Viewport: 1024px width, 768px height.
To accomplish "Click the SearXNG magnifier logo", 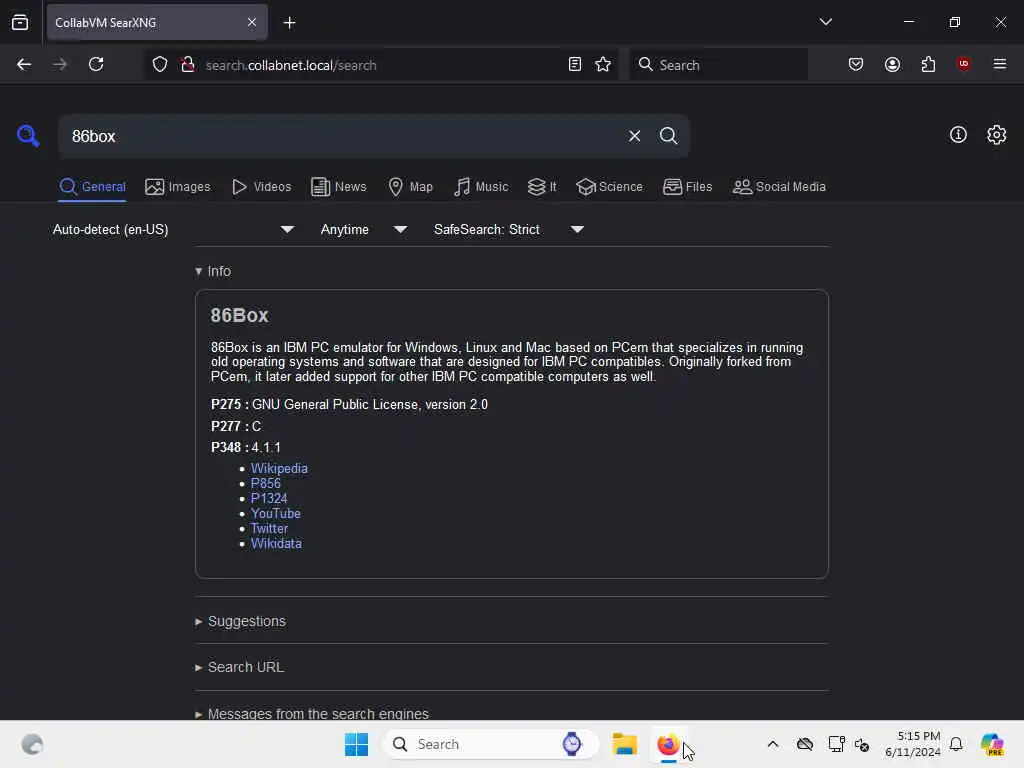I will (x=28, y=136).
